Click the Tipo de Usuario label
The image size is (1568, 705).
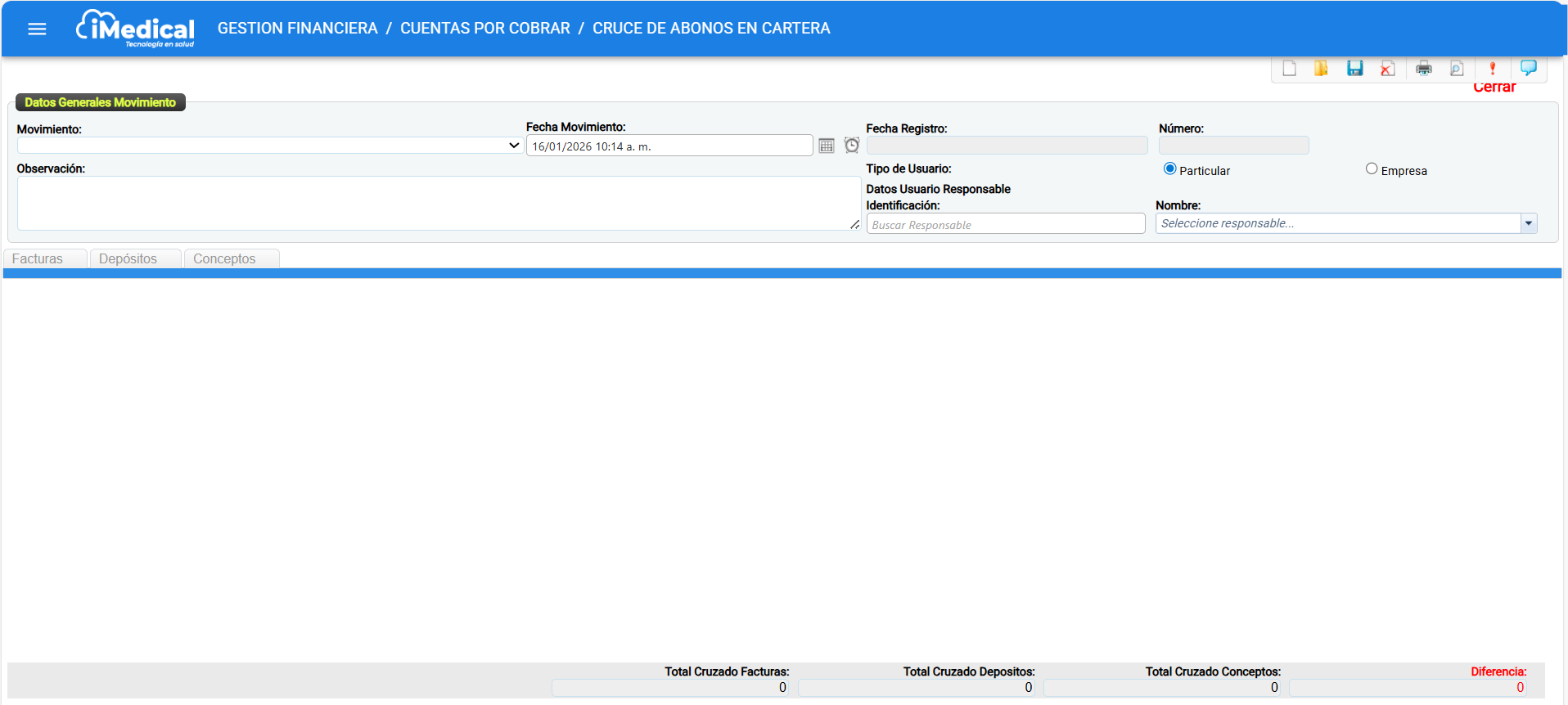[908, 168]
